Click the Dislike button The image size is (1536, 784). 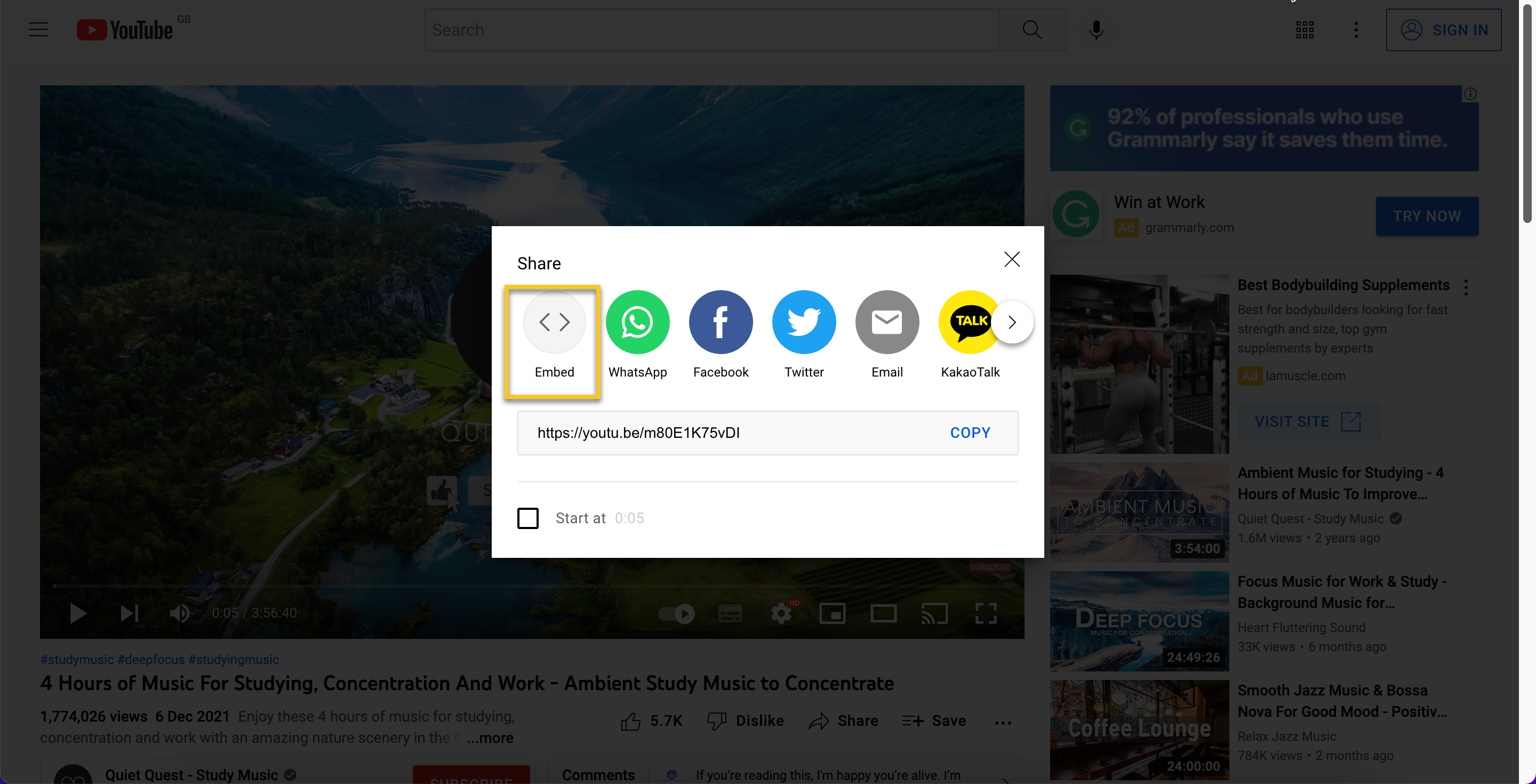tap(746, 721)
